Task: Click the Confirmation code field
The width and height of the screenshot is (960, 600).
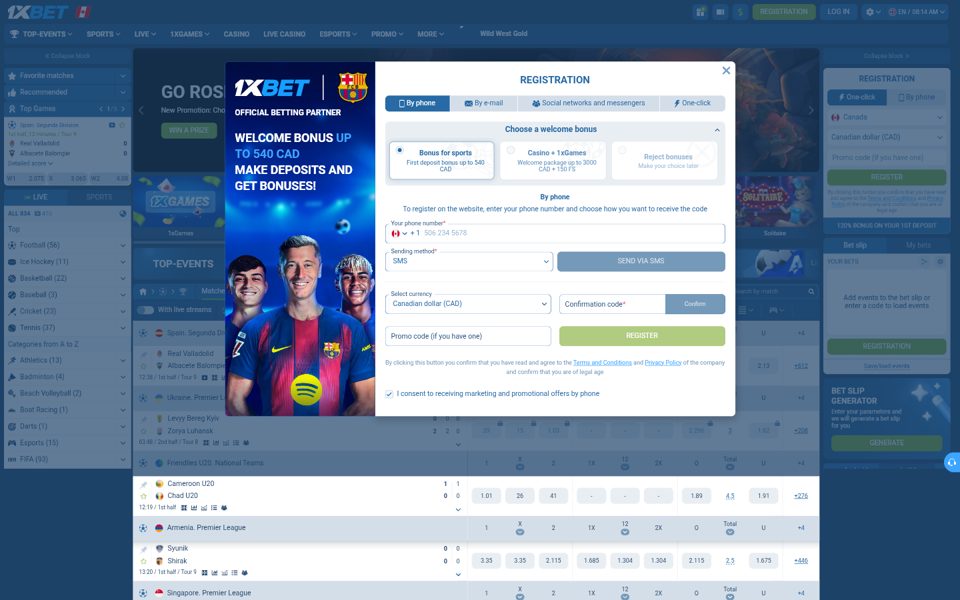Action: 612,304
